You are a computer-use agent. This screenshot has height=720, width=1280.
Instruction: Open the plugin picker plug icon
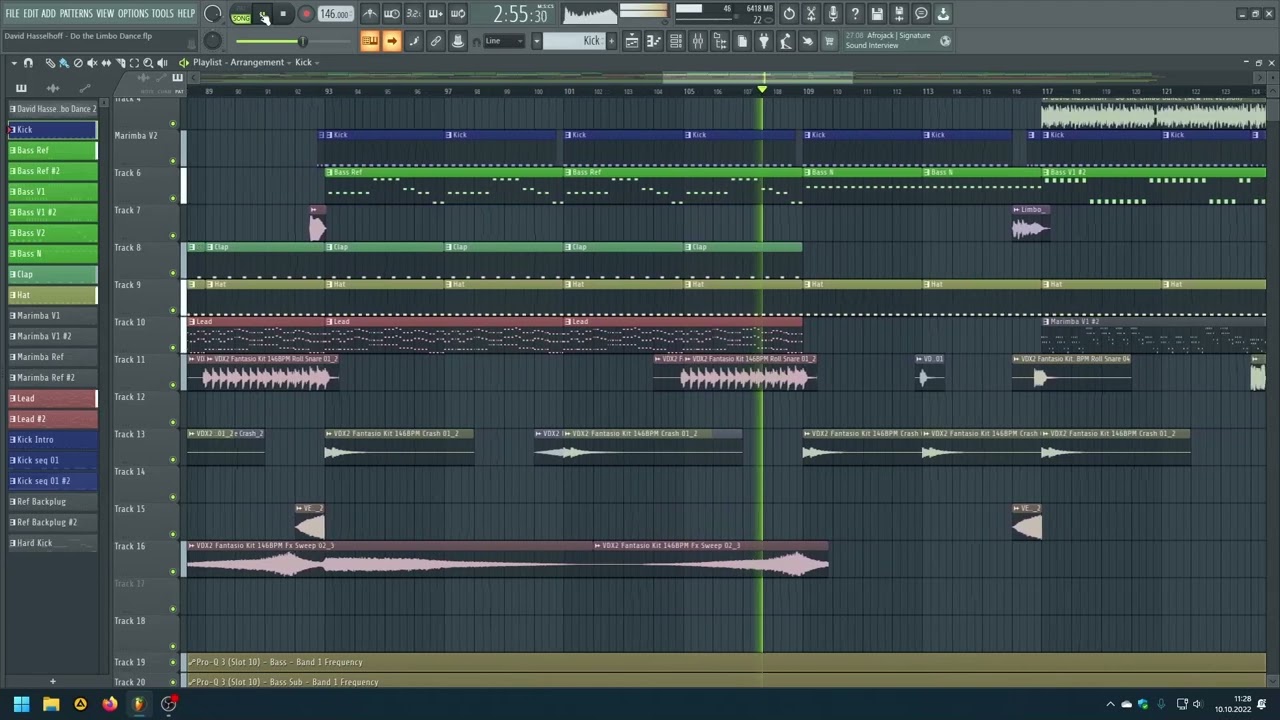coord(763,41)
